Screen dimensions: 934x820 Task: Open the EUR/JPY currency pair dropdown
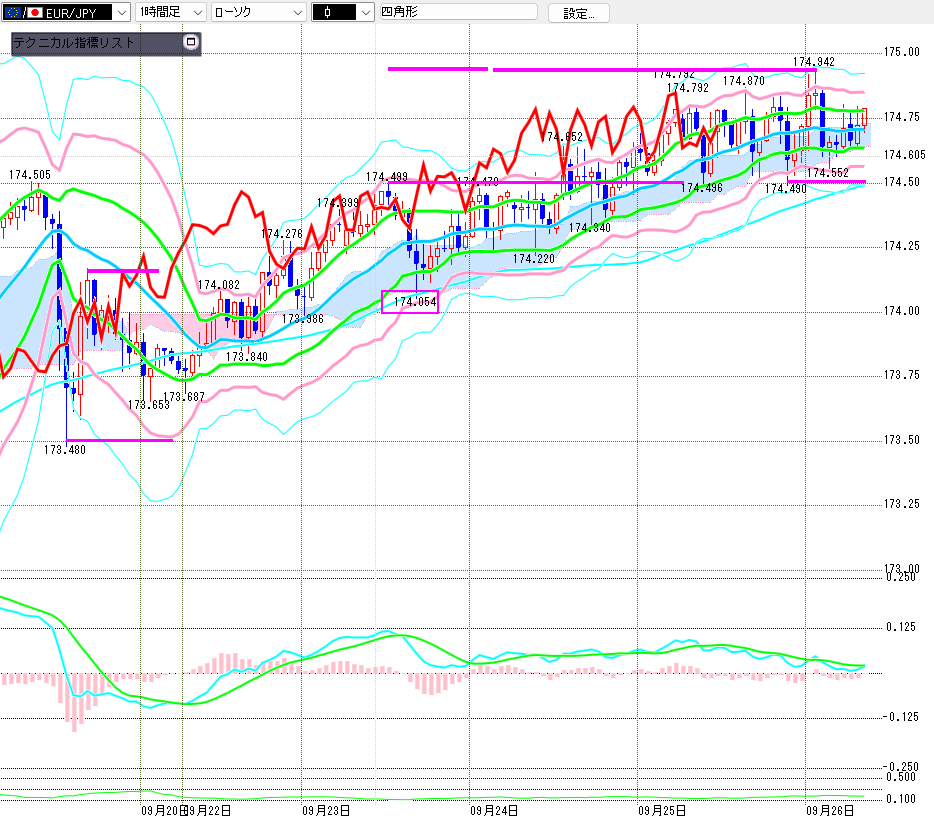point(120,13)
